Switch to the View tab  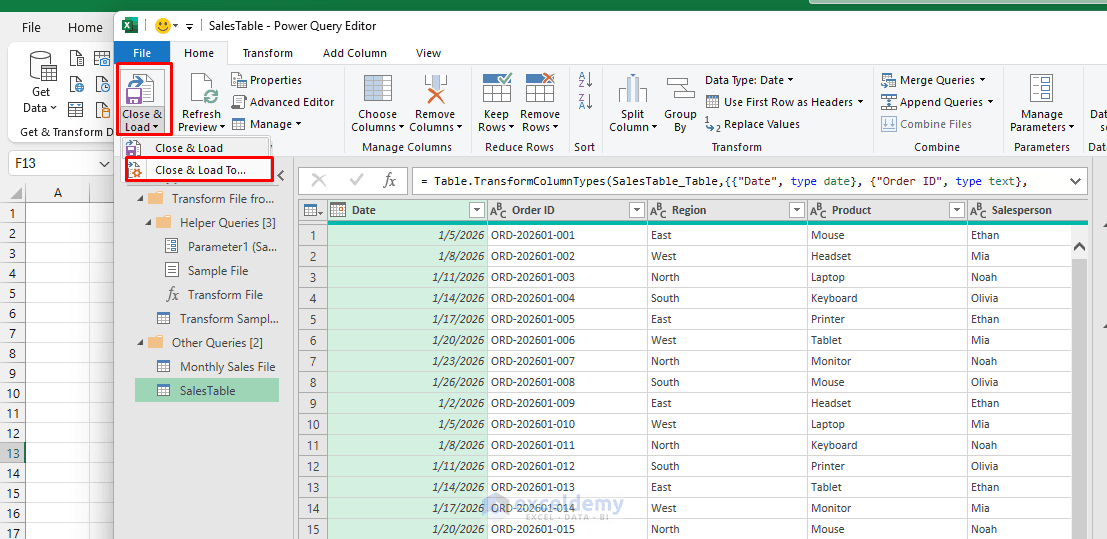click(x=429, y=53)
